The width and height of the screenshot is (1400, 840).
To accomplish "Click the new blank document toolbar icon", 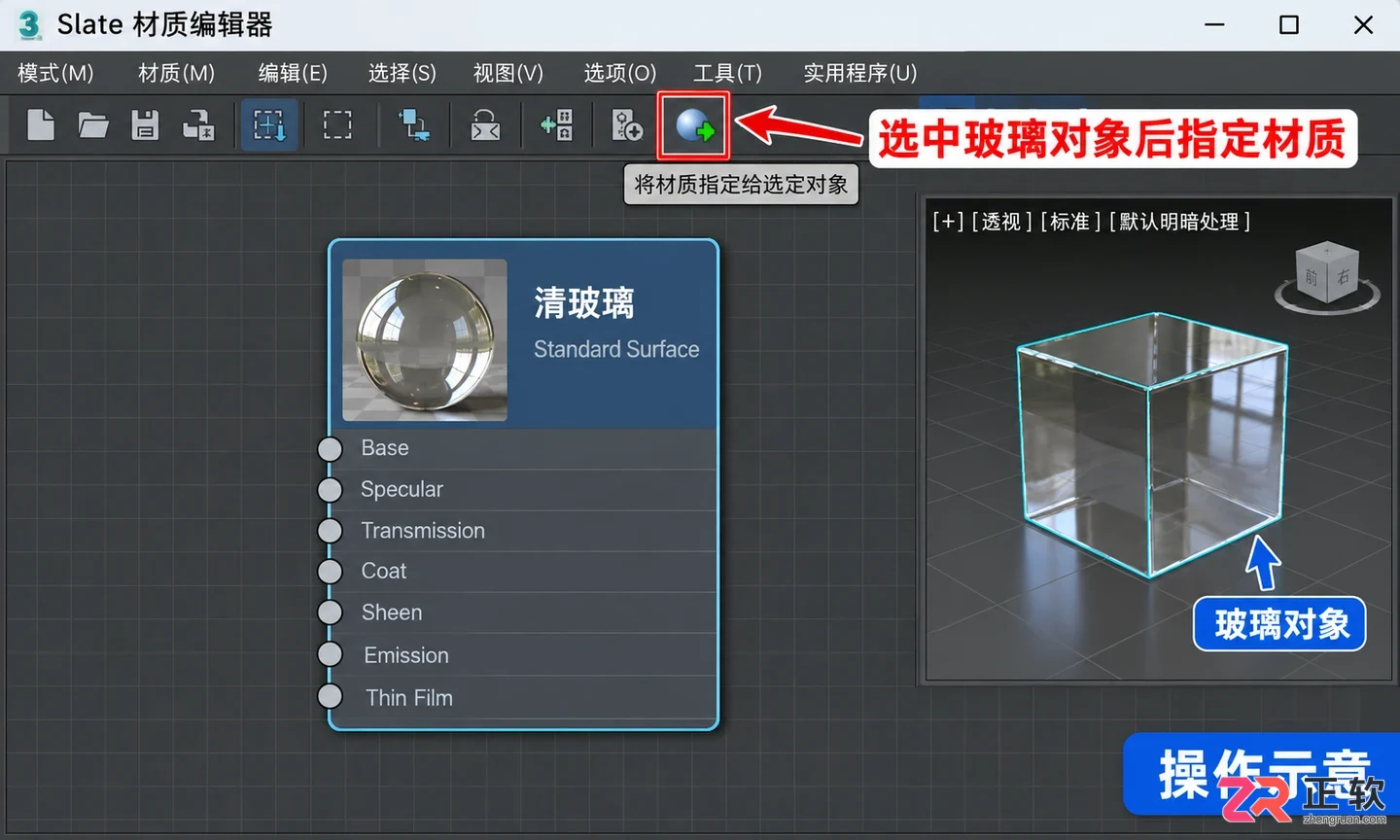I will 40,124.
